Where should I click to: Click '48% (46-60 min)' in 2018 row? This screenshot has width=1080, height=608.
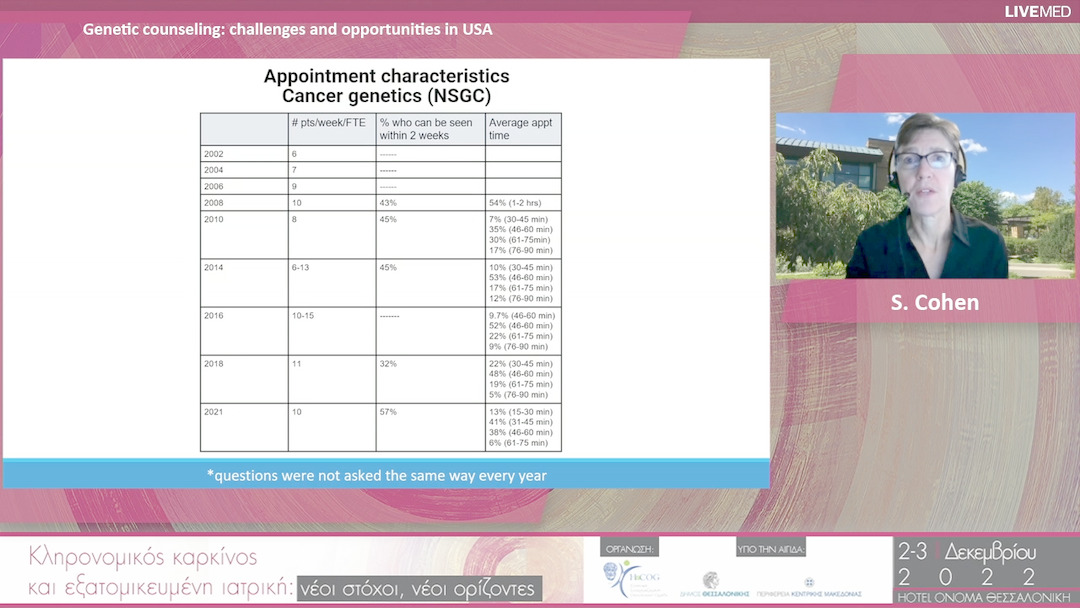521,375
